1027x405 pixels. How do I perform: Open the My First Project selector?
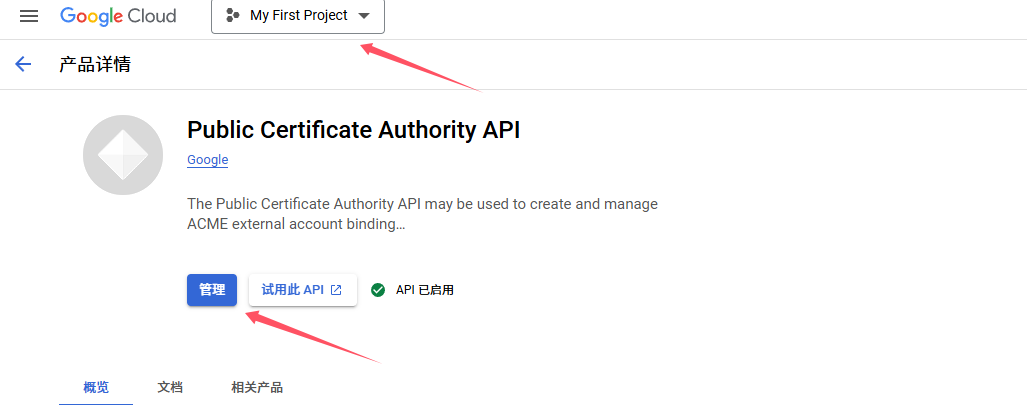298,16
